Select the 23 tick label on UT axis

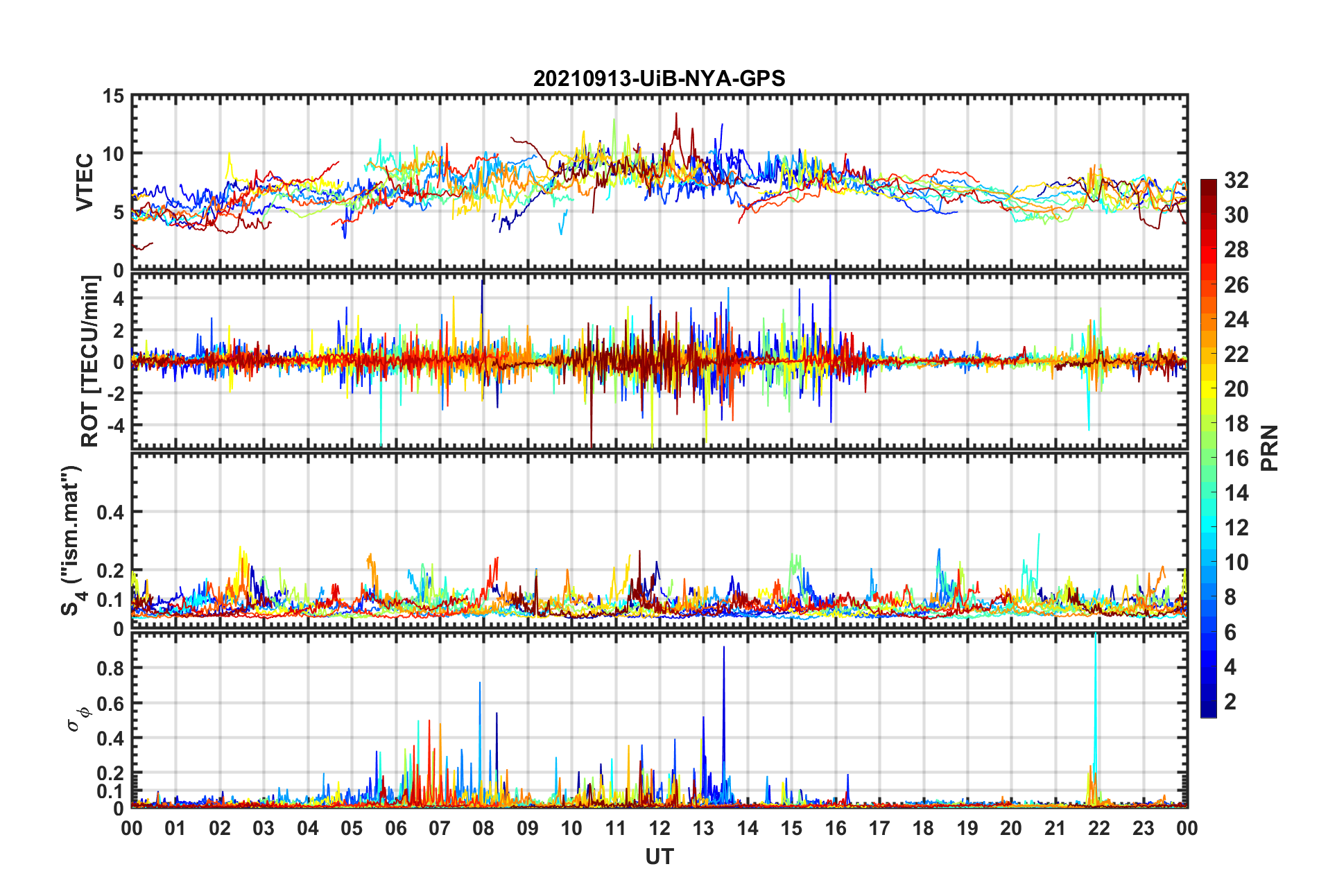(x=1144, y=828)
